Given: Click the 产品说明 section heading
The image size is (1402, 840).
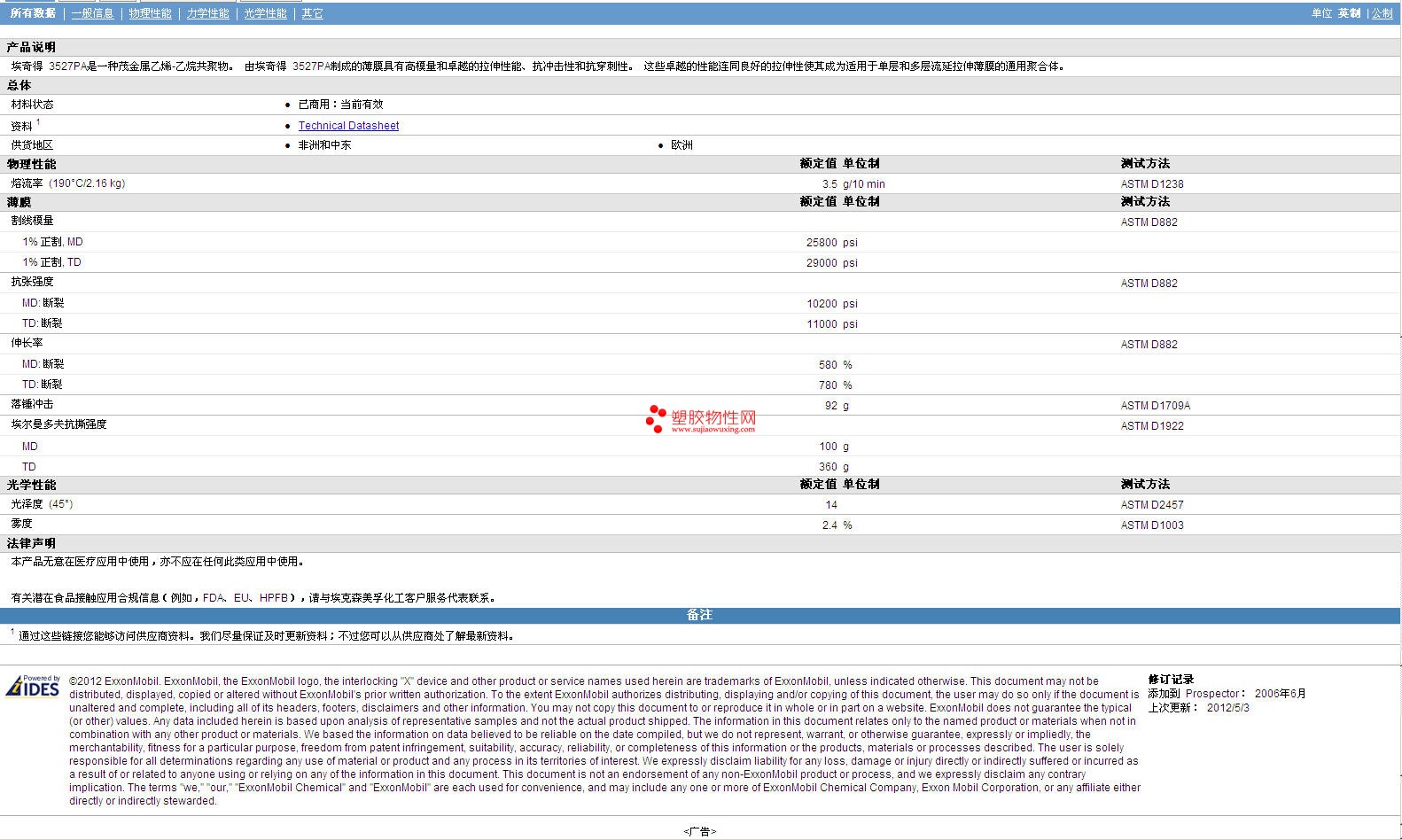Looking at the screenshot, I should click(31, 47).
